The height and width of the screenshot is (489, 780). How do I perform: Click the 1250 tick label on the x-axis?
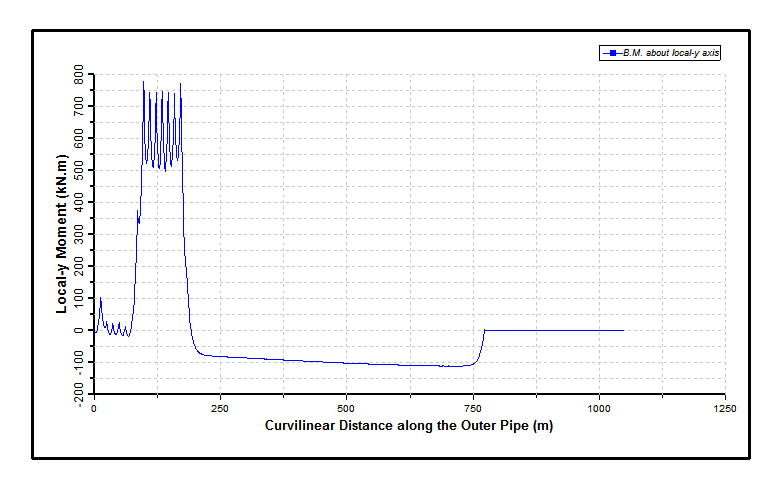[x=724, y=409]
